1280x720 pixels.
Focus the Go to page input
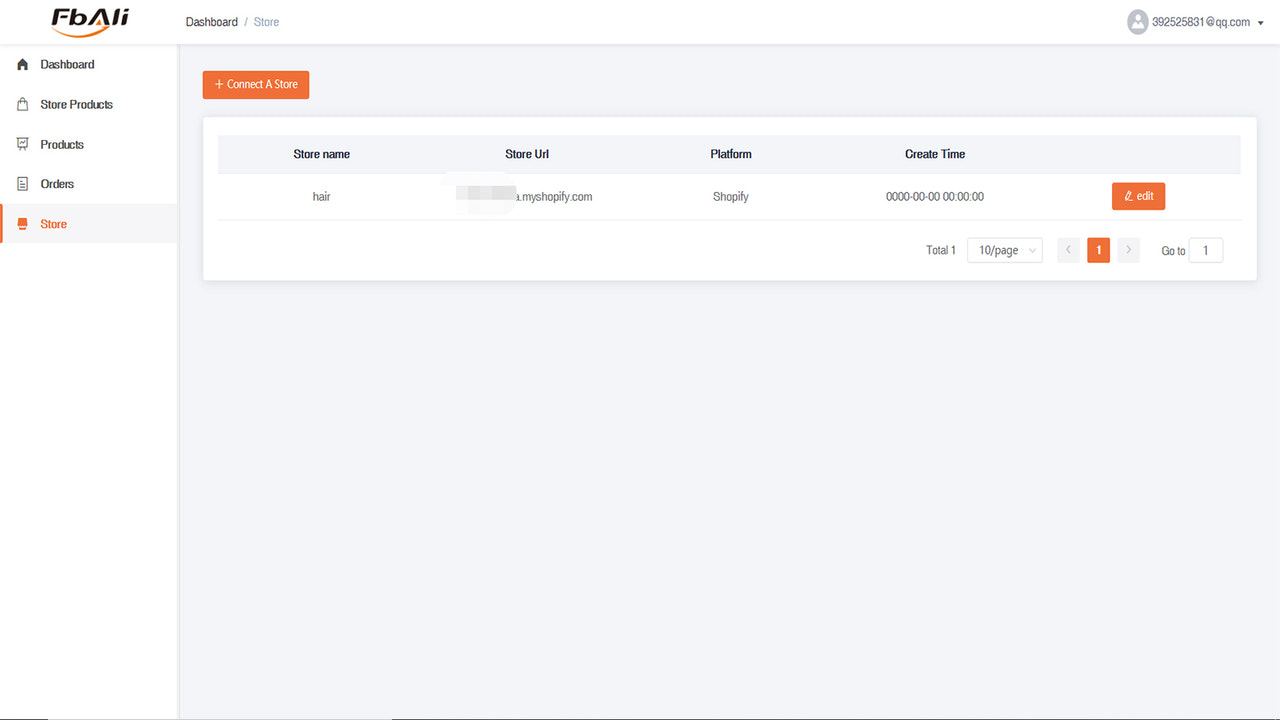(x=1206, y=250)
